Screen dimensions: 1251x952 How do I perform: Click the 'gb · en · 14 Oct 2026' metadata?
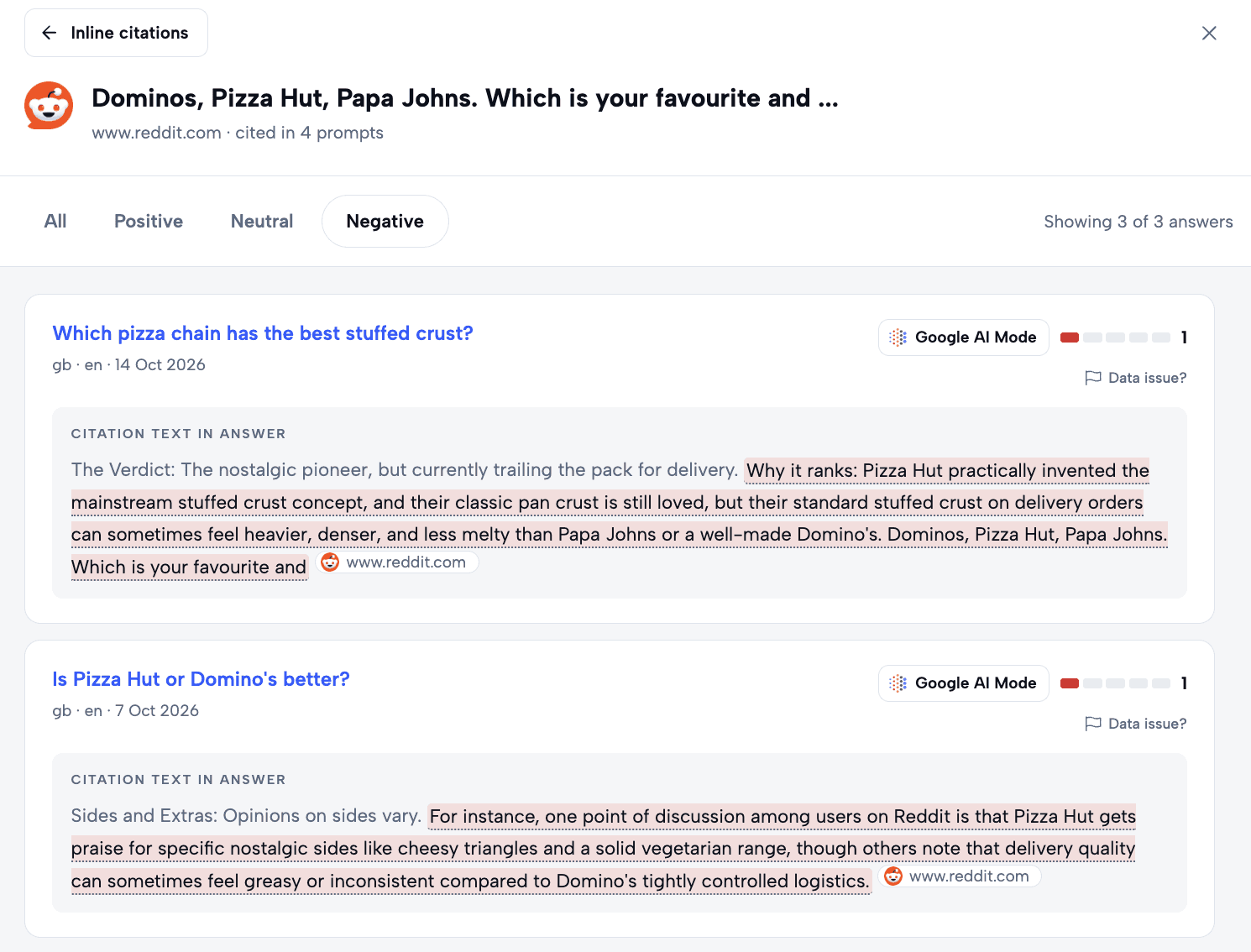point(128,365)
